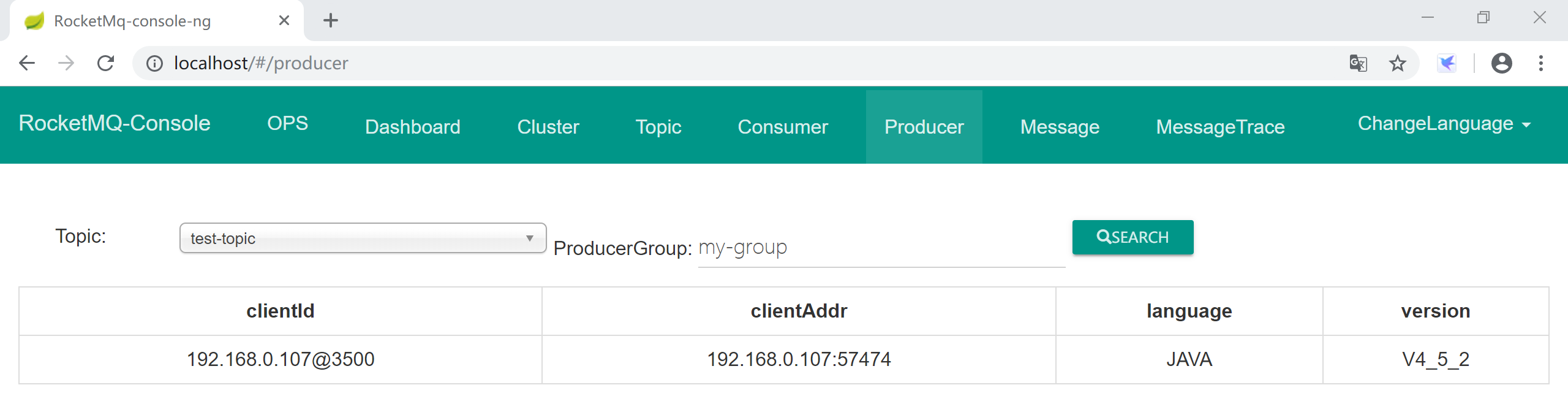
Task: Open the ChangeLanguage dropdown
Action: tap(1444, 124)
